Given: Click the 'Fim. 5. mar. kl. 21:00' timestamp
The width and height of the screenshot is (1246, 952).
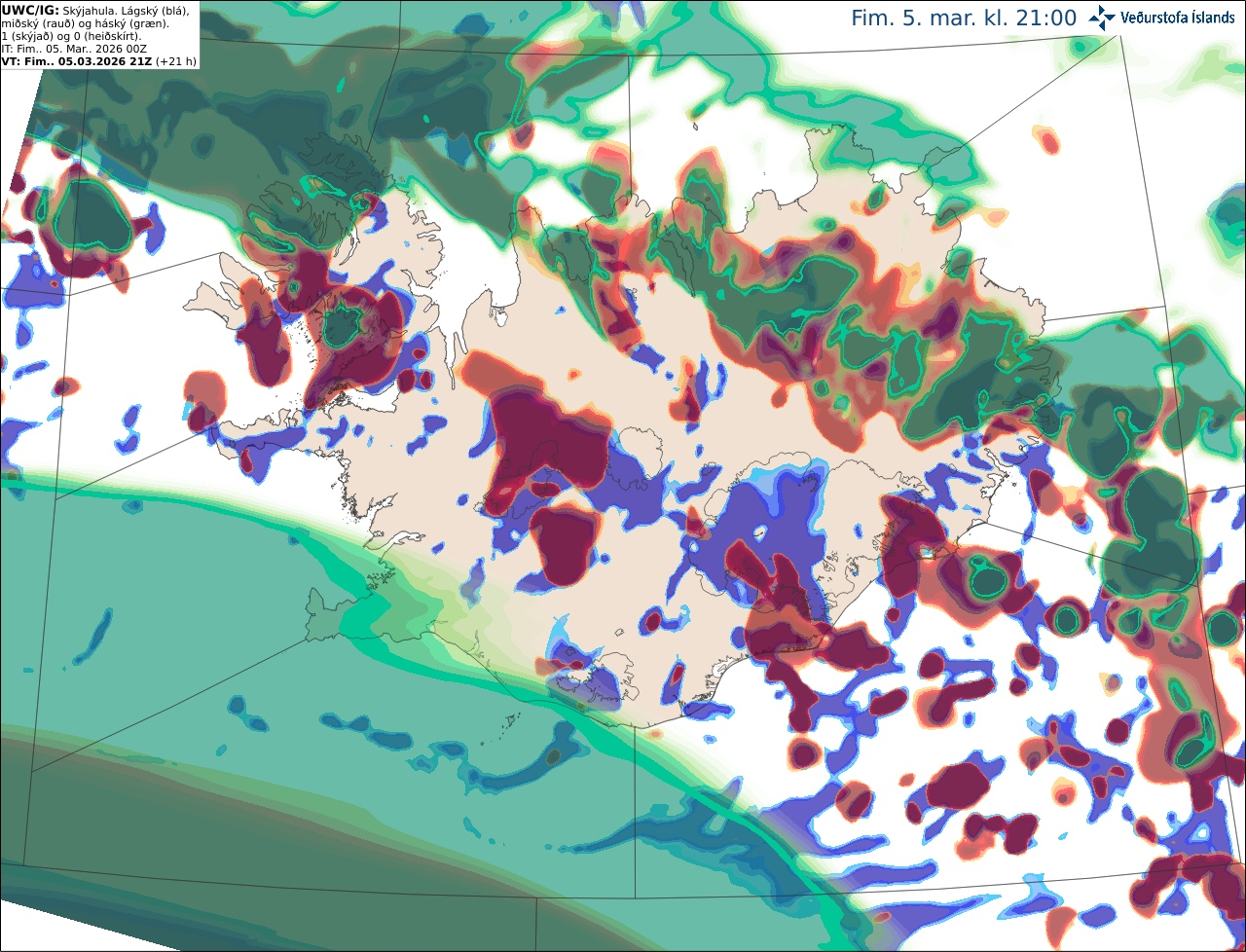Looking at the screenshot, I should click(x=964, y=18).
